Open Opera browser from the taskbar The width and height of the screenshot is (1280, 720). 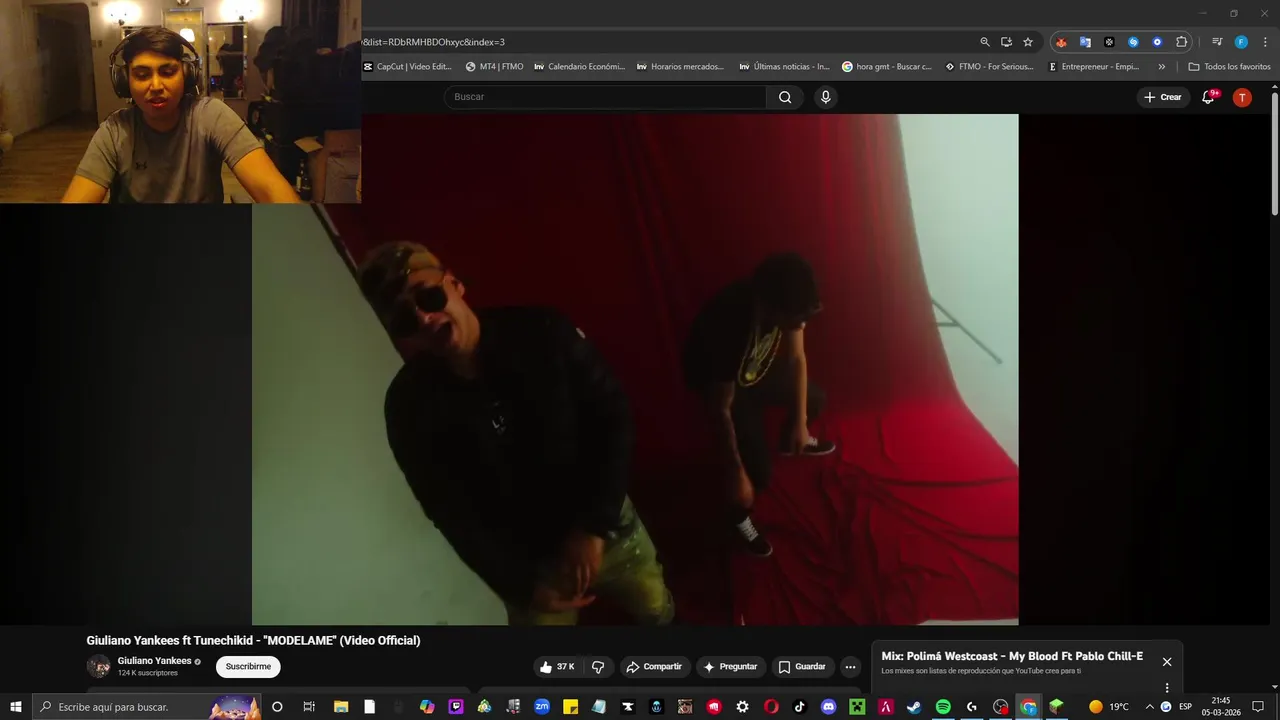771,707
